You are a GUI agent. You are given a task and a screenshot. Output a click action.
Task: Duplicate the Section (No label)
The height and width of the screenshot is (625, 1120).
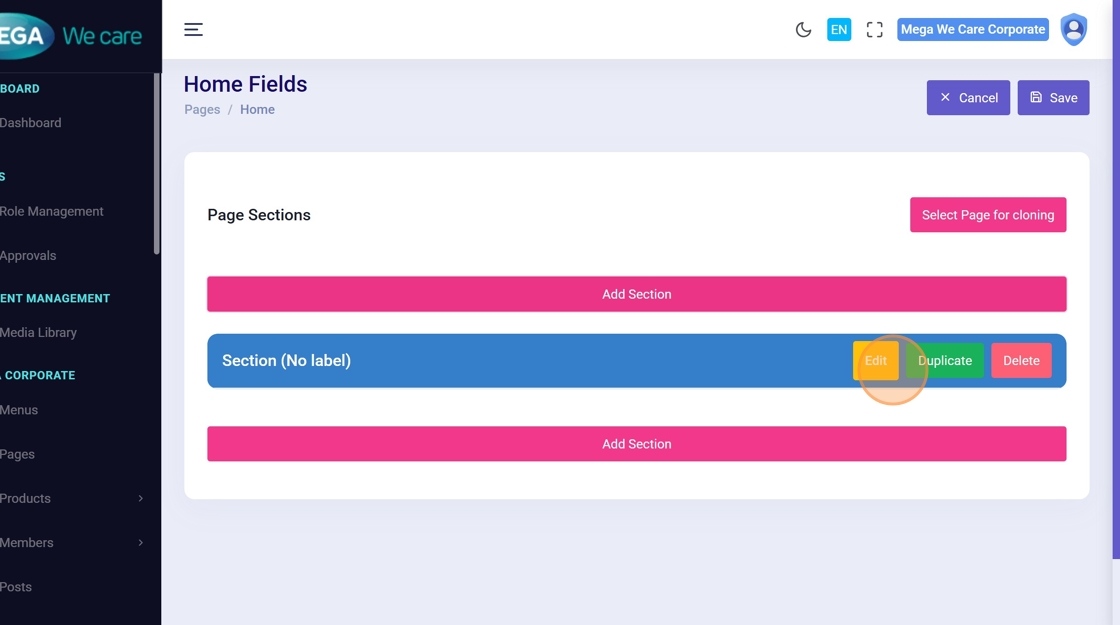[945, 361]
